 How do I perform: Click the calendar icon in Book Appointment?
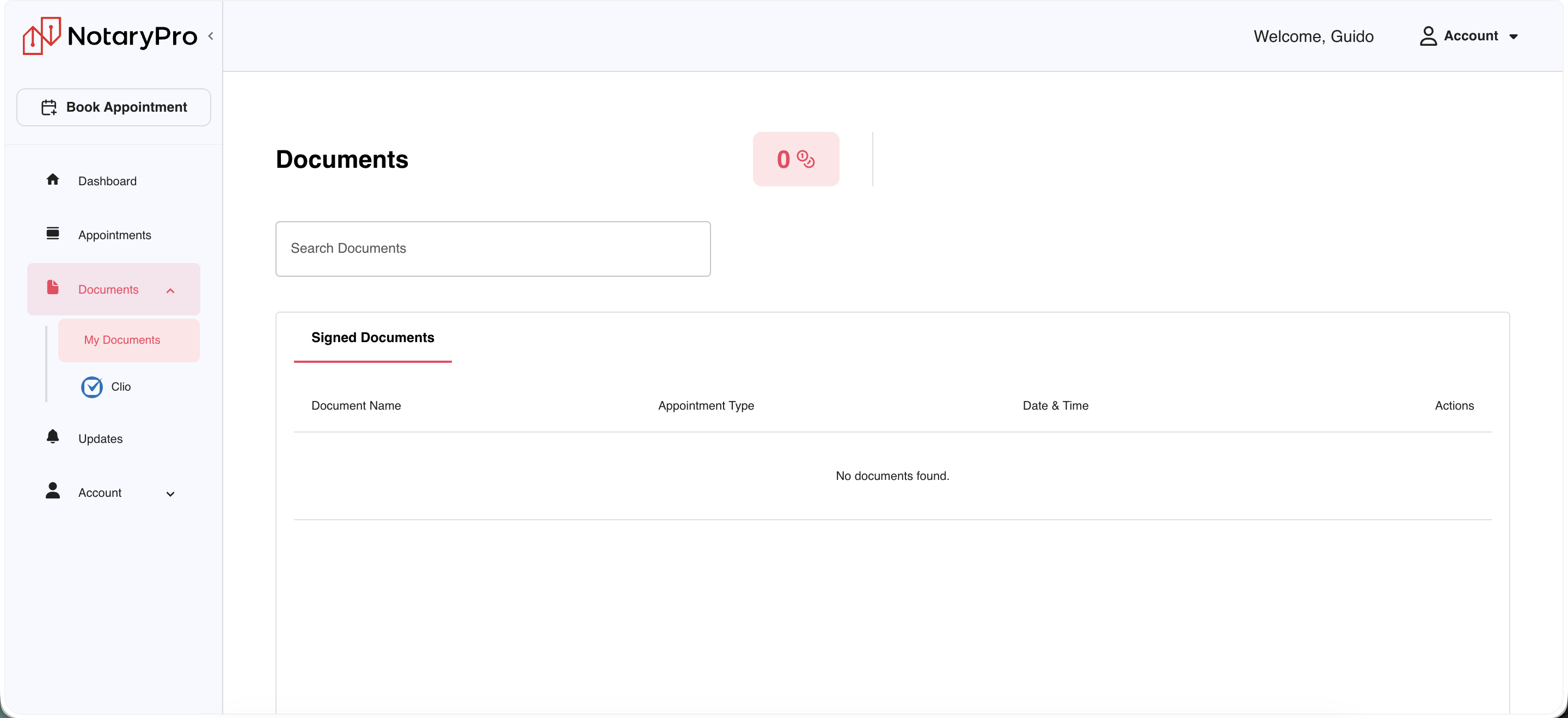48,108
